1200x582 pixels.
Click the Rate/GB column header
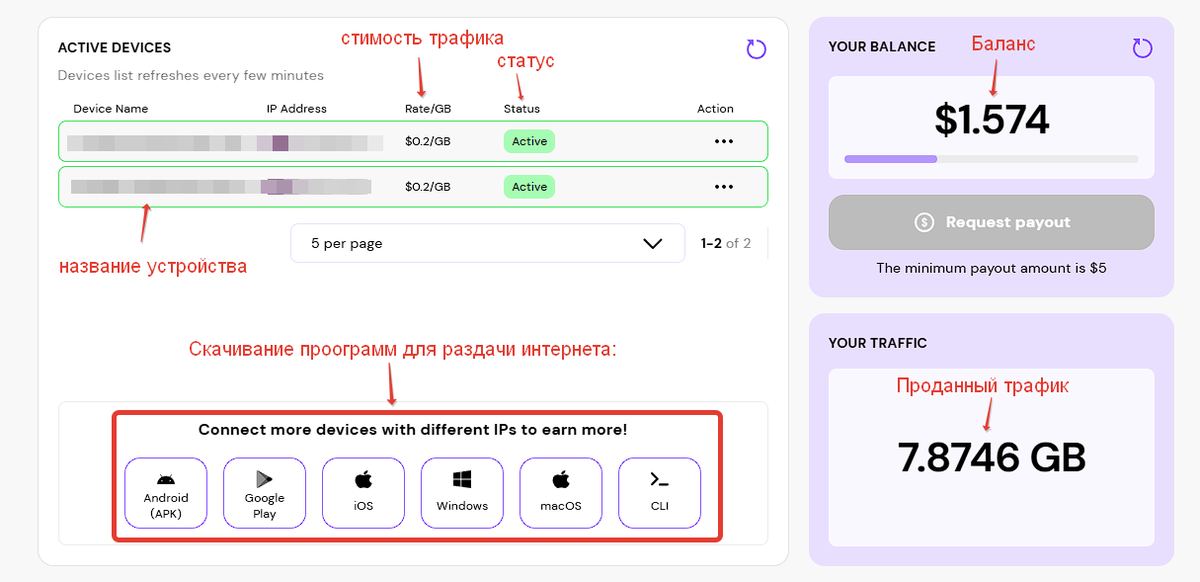pos(428,109)
